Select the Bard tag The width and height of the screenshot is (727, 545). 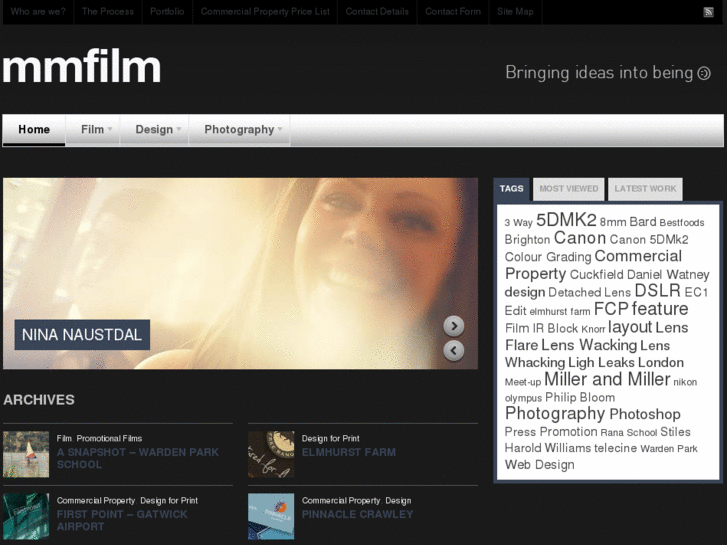coord(643,222)
